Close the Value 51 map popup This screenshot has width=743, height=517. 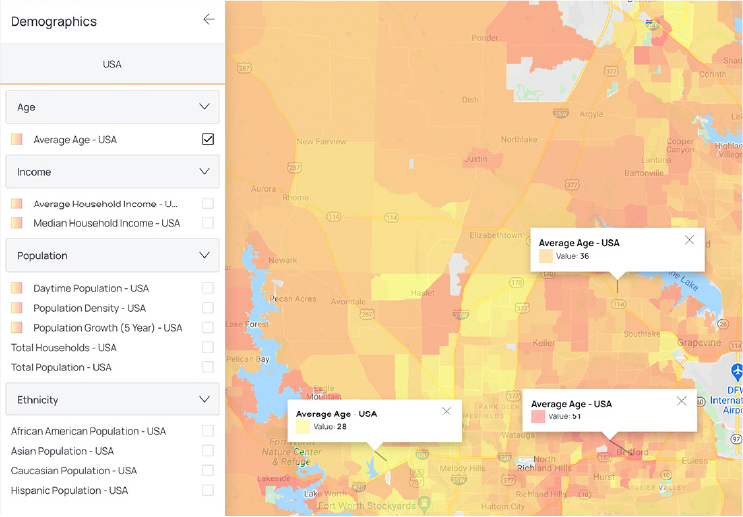click(681, 401)
